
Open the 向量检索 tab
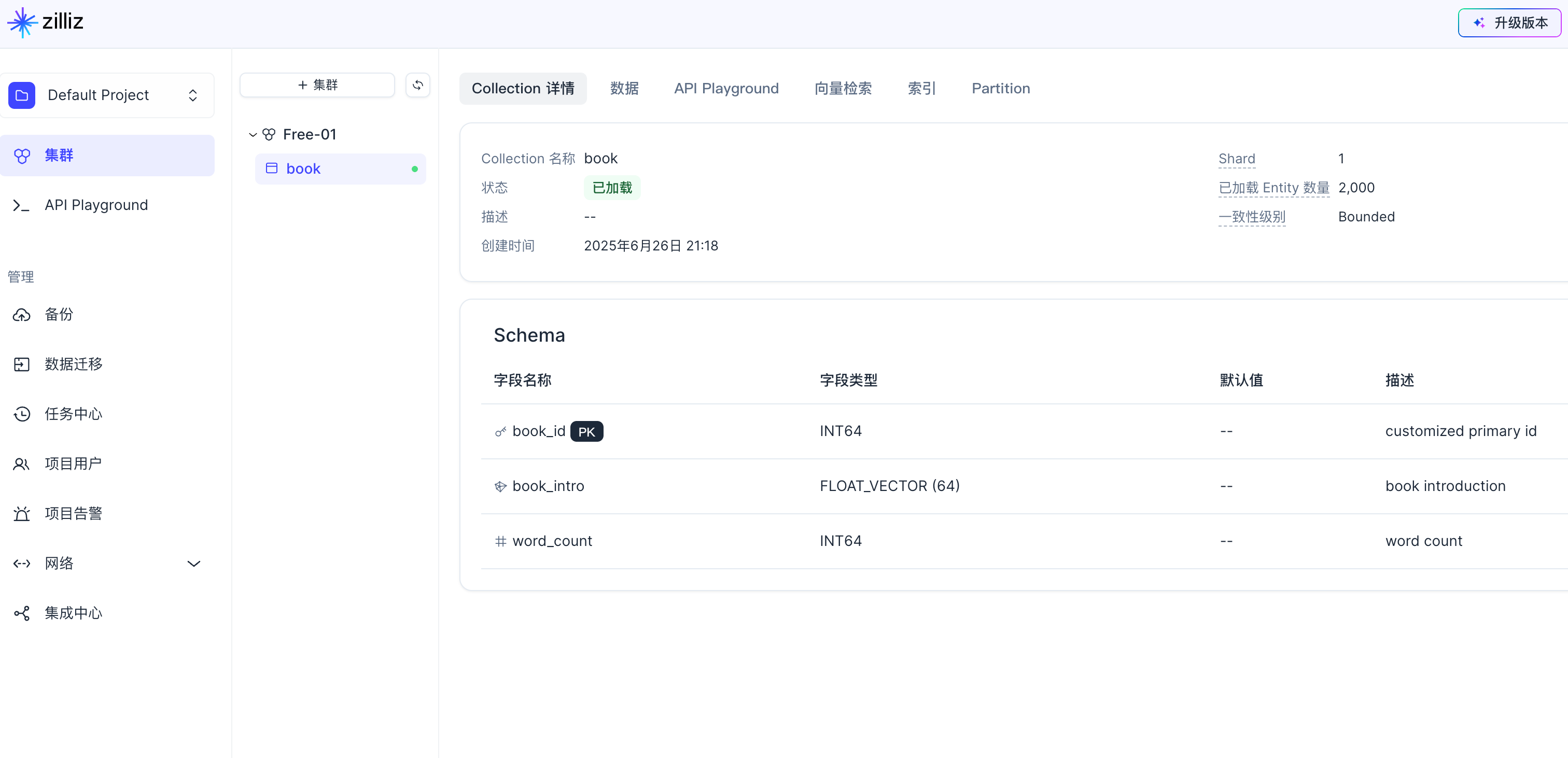point(843,88)
